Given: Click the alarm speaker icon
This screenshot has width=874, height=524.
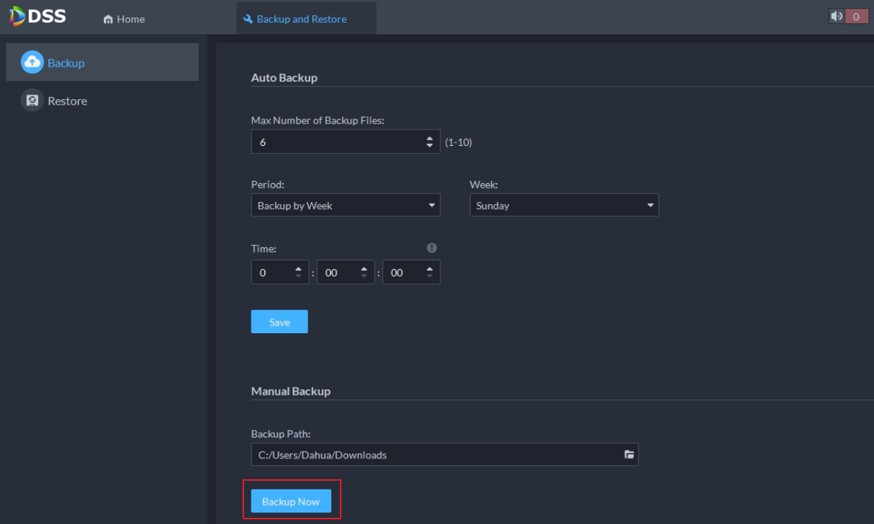Looking at the screenshot, I should click(836, 17).
